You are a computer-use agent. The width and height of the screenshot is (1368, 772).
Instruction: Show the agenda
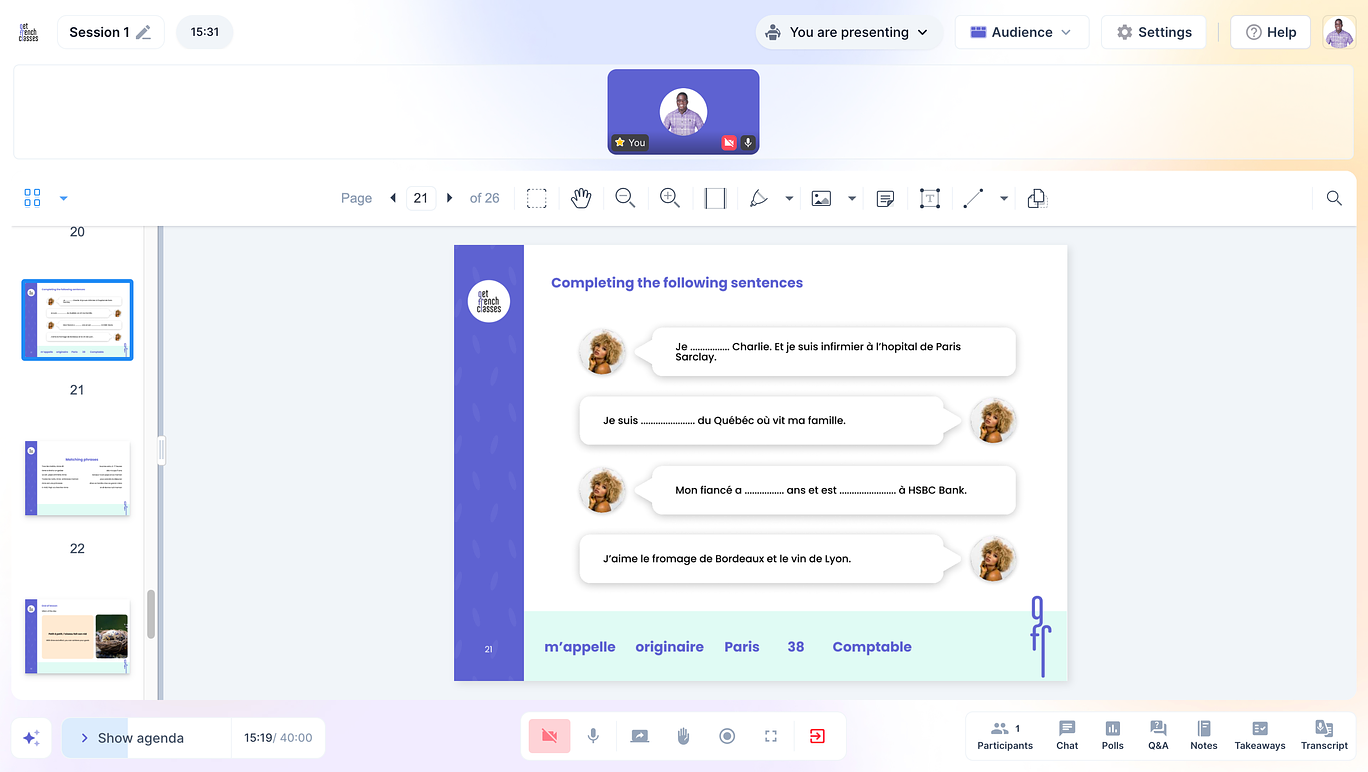(146, 738)
